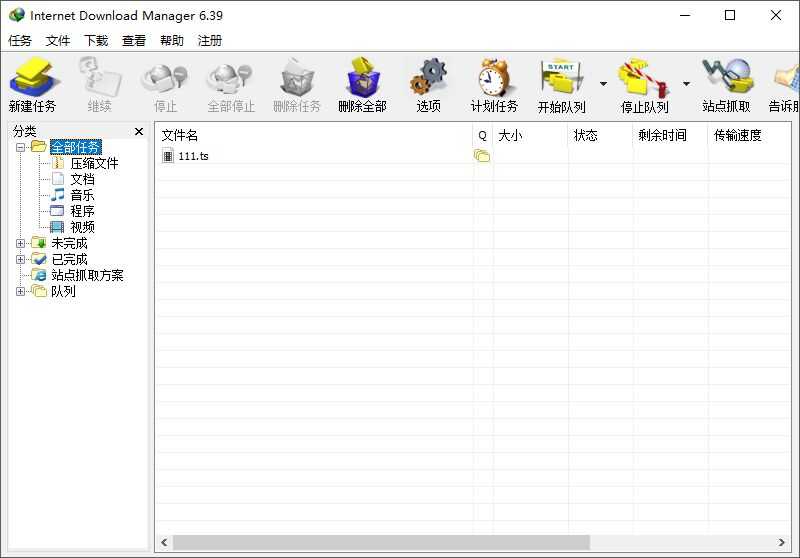Open the 注册 menu
The image size is (800, 558).
[x=210, y=40]
